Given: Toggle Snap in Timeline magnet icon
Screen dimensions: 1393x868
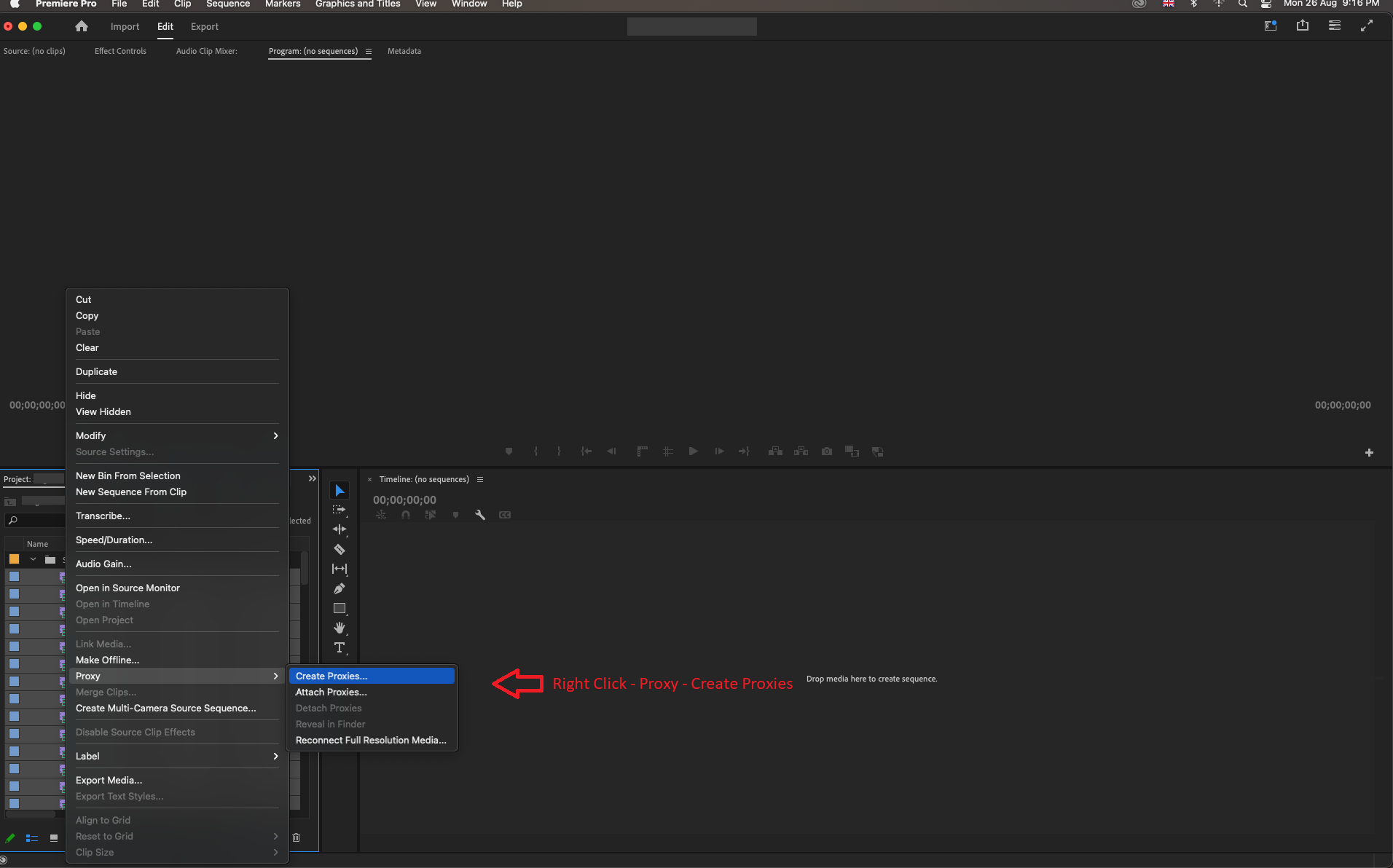Looking at the screenshot, I should tap(406, 515).
